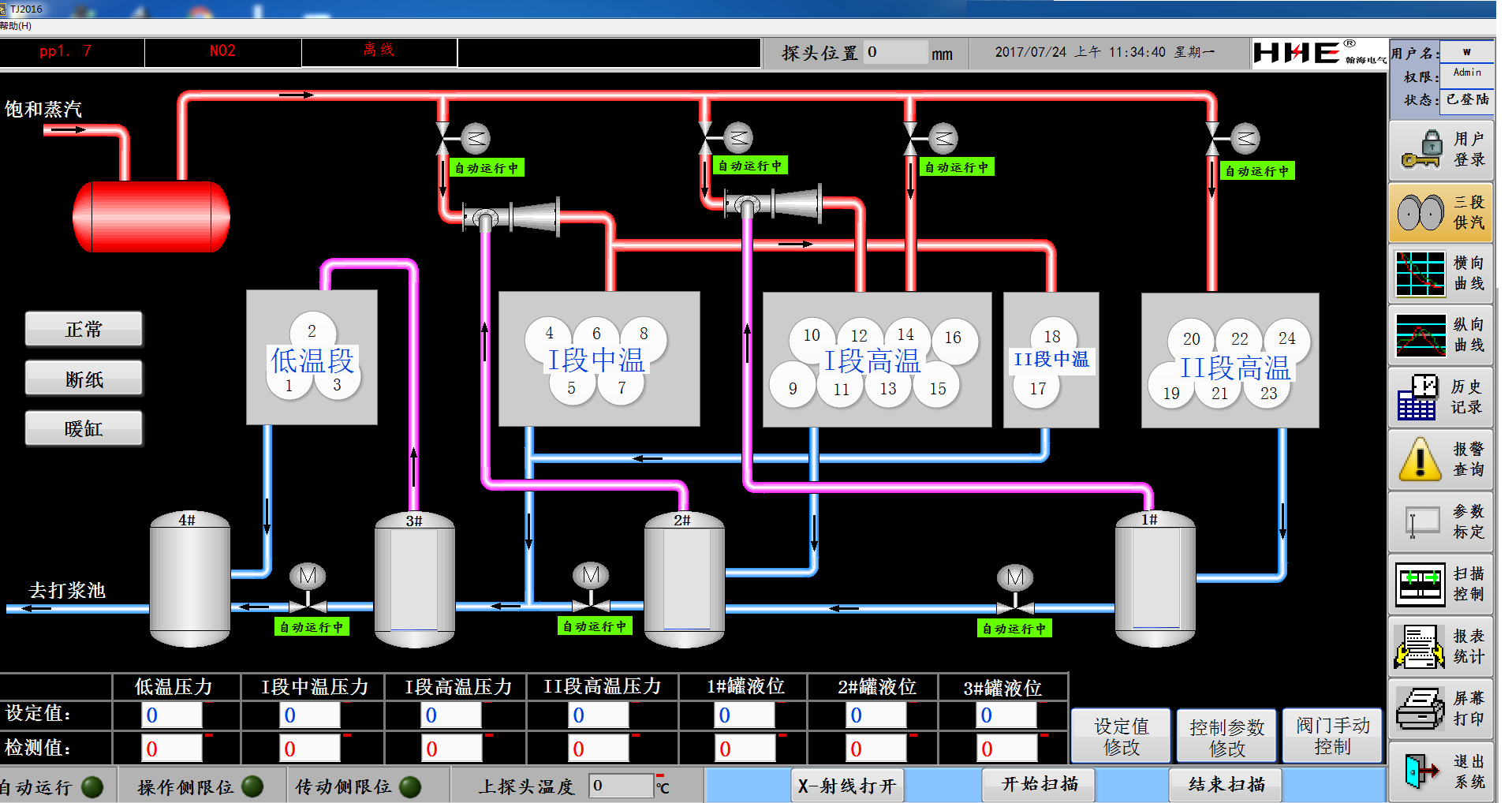Click 低温压力 setpoint field
This screenshot has height=803, width=1512.
[x=173, y=715]
